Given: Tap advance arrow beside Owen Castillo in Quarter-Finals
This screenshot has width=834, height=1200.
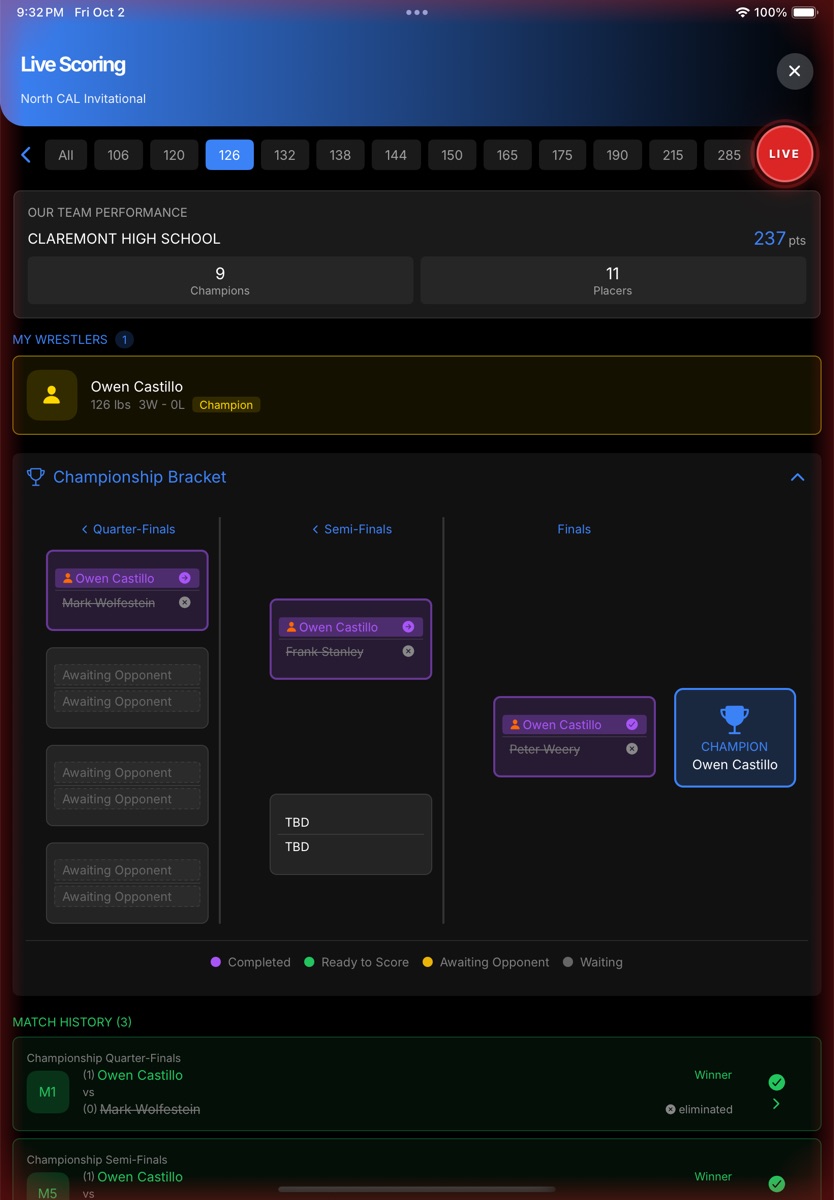Looking at the screenshot, I should (185, 578).
